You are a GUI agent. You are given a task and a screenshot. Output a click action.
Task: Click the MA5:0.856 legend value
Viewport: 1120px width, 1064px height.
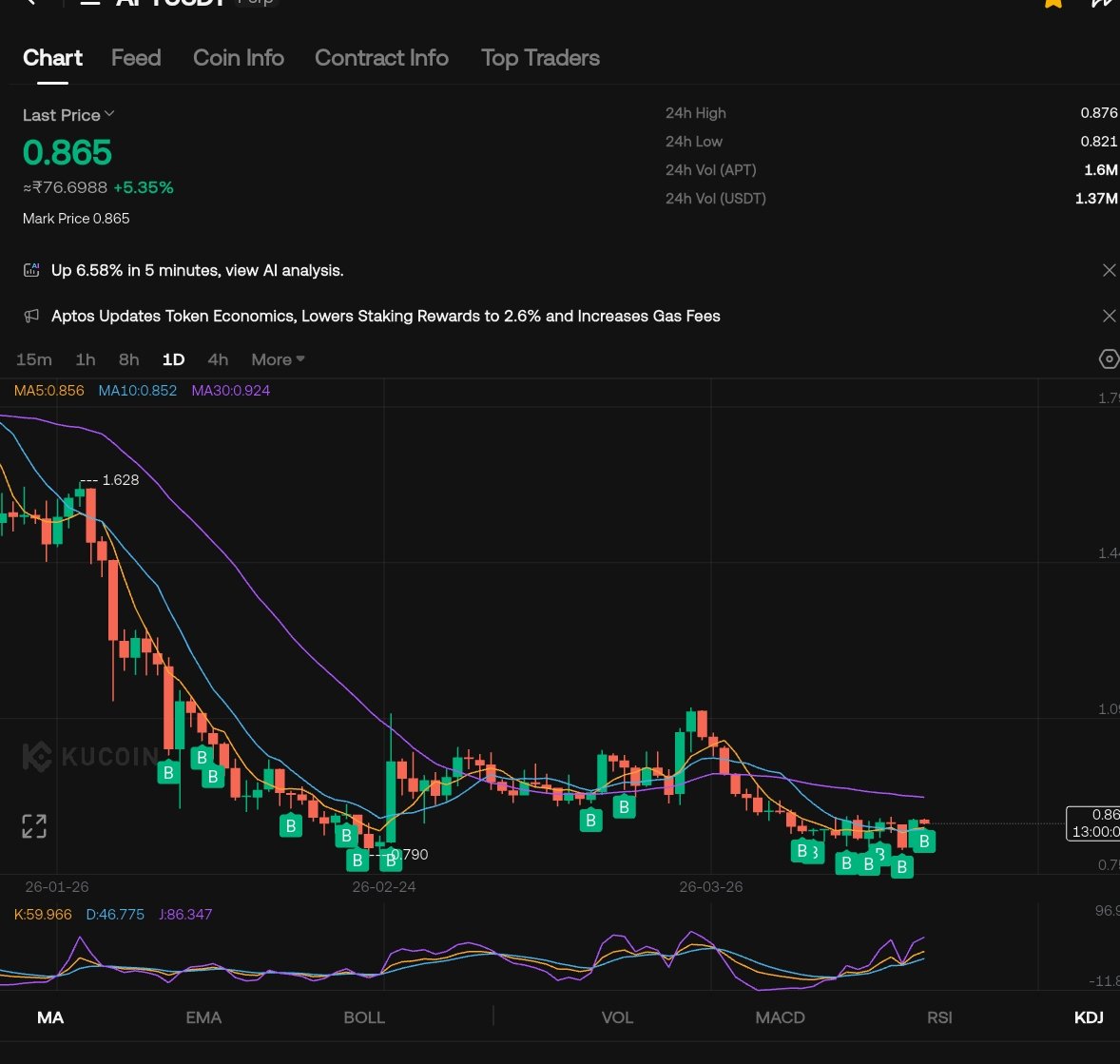click(49, 390)
